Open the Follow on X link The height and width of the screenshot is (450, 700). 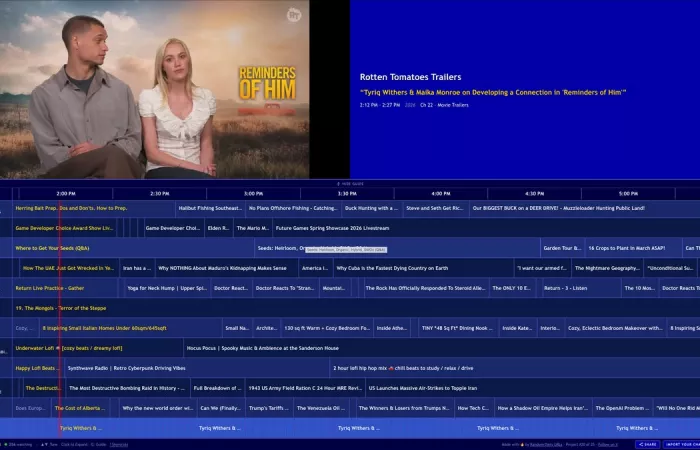pyautogui.click(x=608, y=445)
